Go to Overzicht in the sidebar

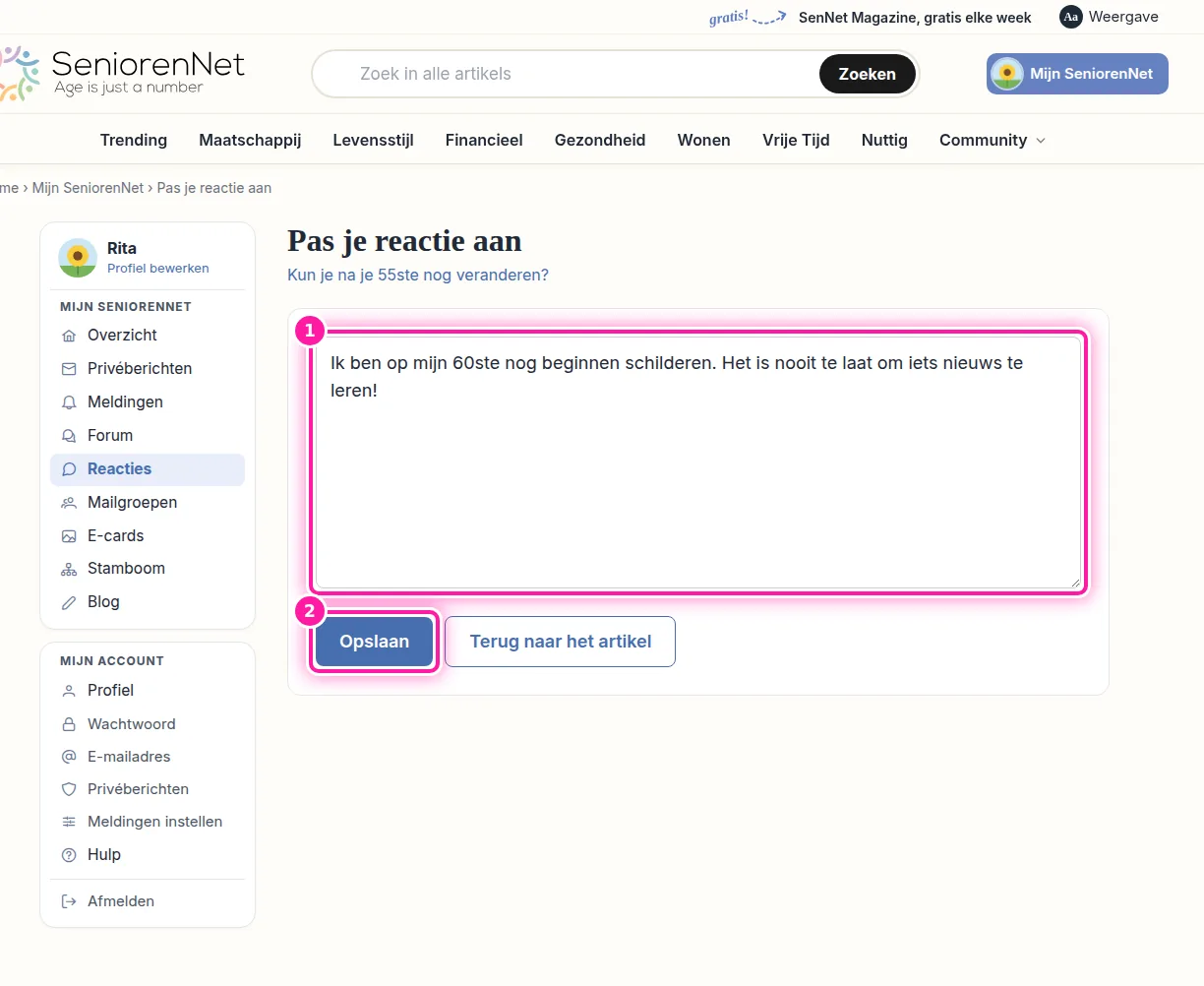coord(148,336)
